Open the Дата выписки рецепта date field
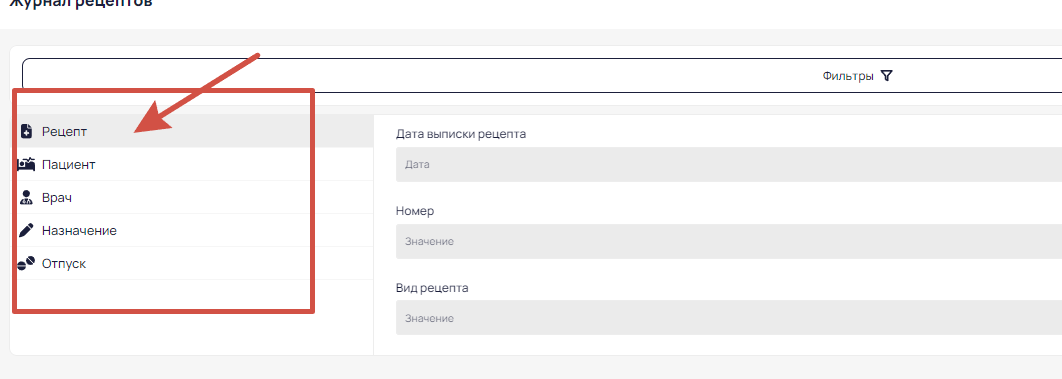The image size is (1062, 379). pyautogui.click(x=729, y=164)
